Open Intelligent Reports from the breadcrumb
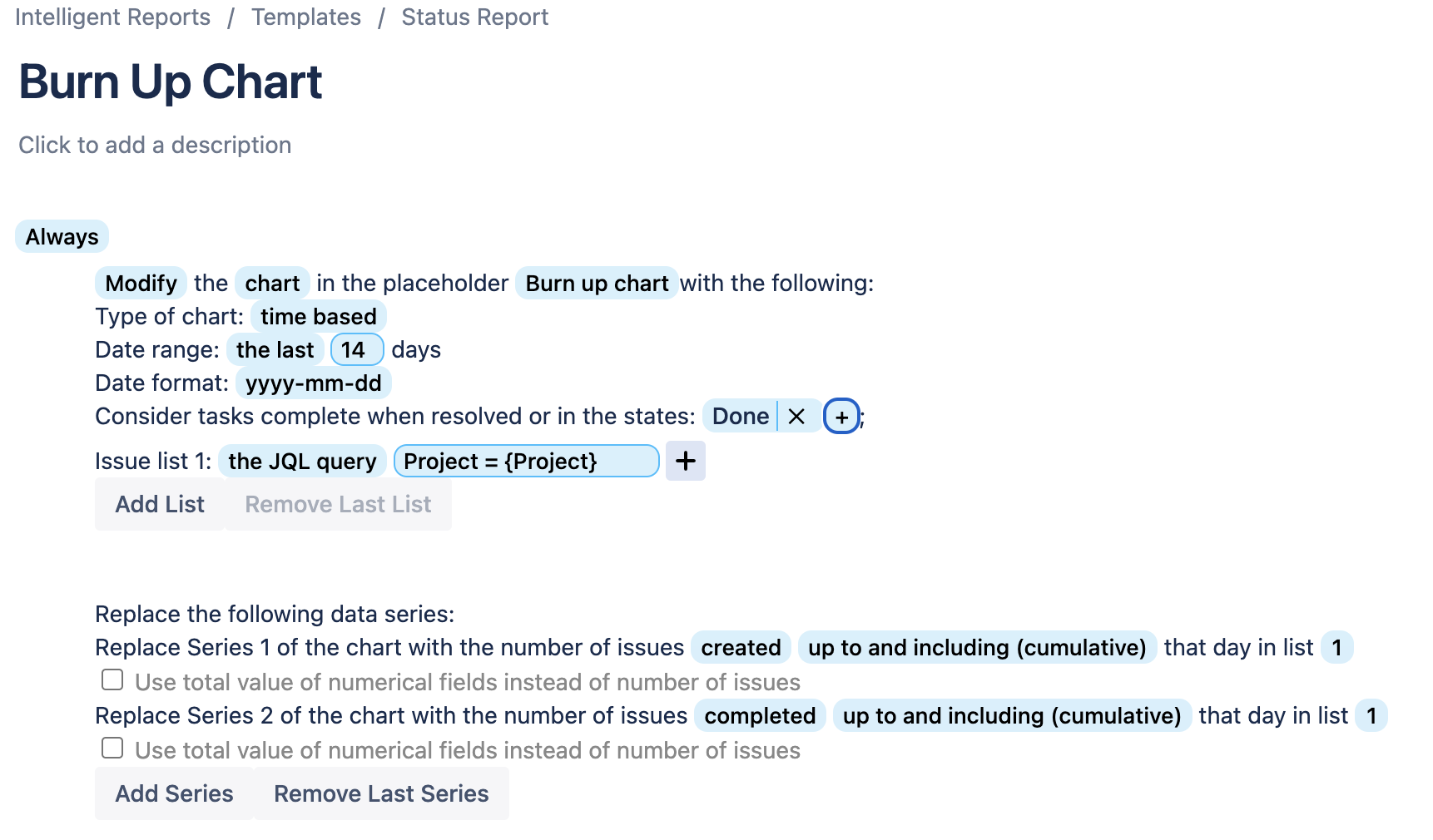Image resolution: width=1433 pixels, height=840 pixels. pyautogui.click(x=113, y=17)
